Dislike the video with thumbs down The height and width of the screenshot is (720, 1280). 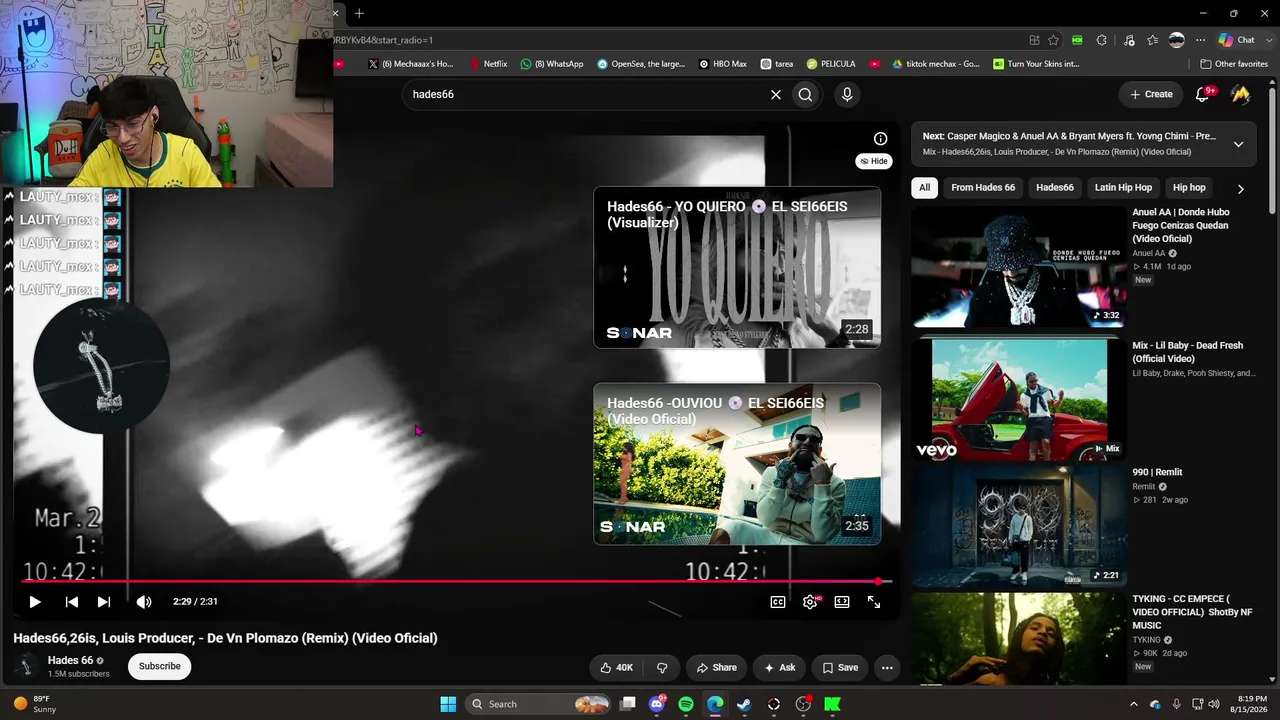pos(662,668)
